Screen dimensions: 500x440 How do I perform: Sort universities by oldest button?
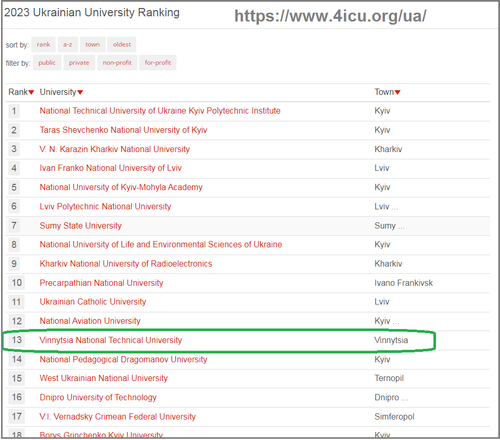point(122,44)
